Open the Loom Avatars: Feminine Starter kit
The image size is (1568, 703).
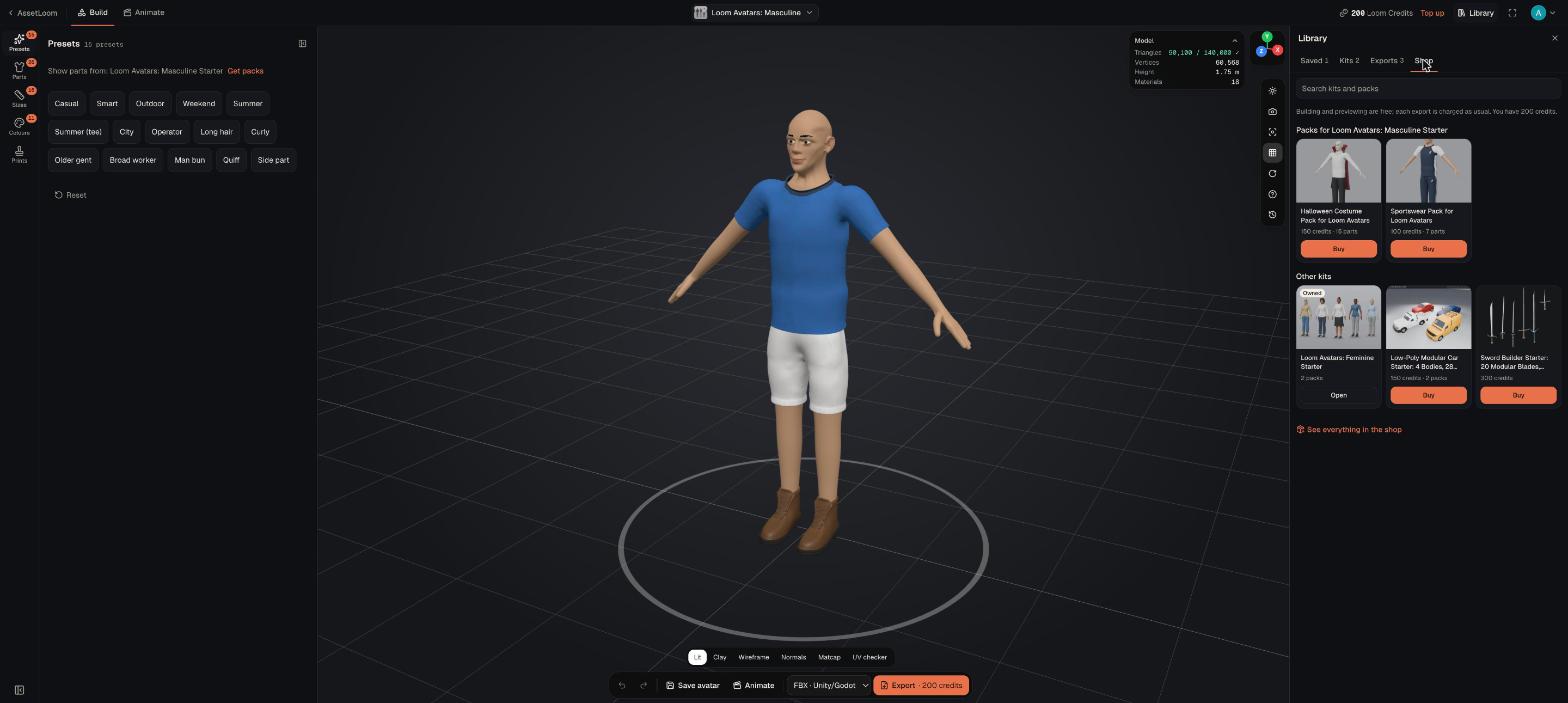tap(1338, 395)
